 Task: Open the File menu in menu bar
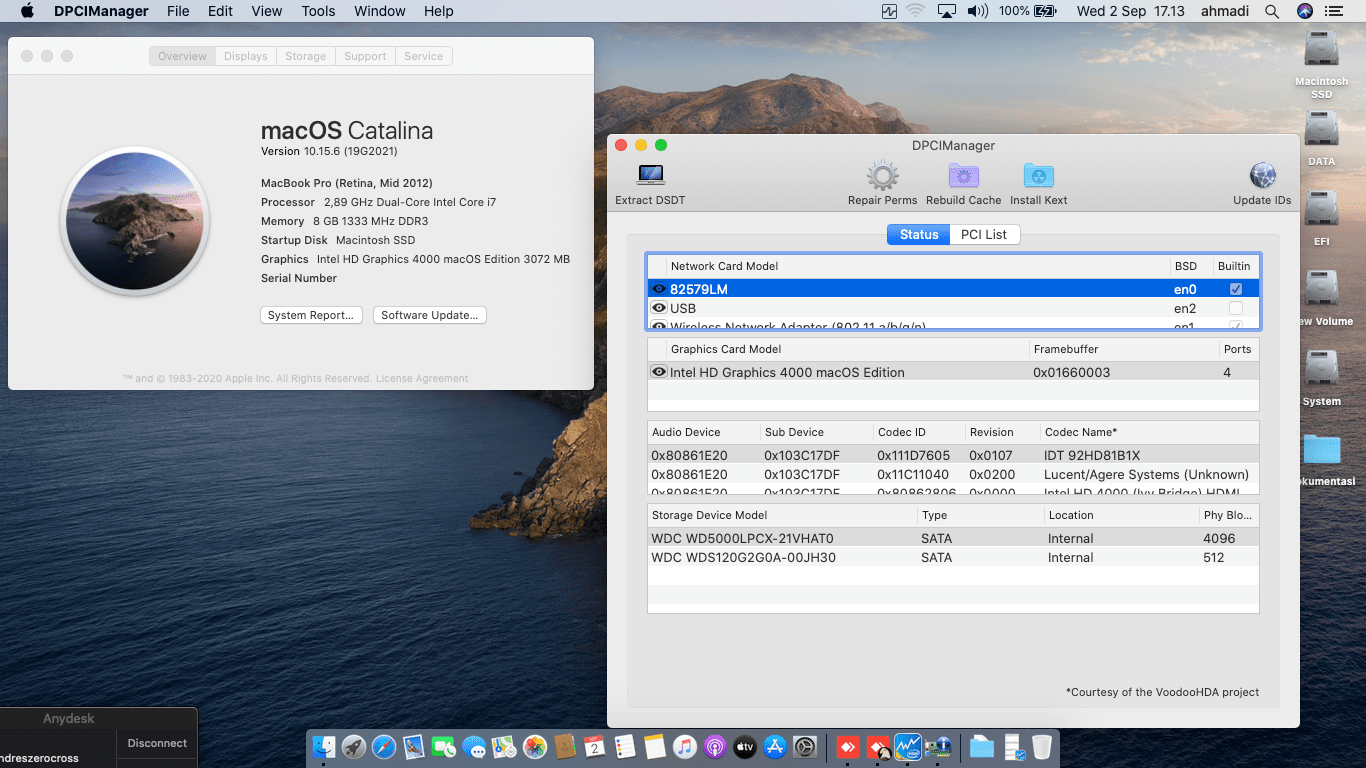tap(178, 11)
